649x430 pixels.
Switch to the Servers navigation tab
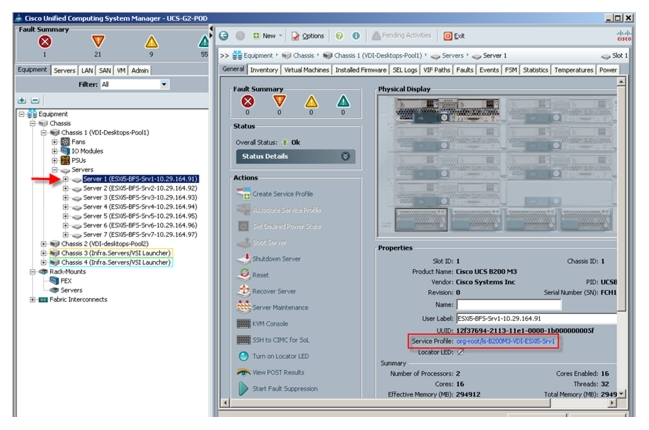(x=65, y=70)
